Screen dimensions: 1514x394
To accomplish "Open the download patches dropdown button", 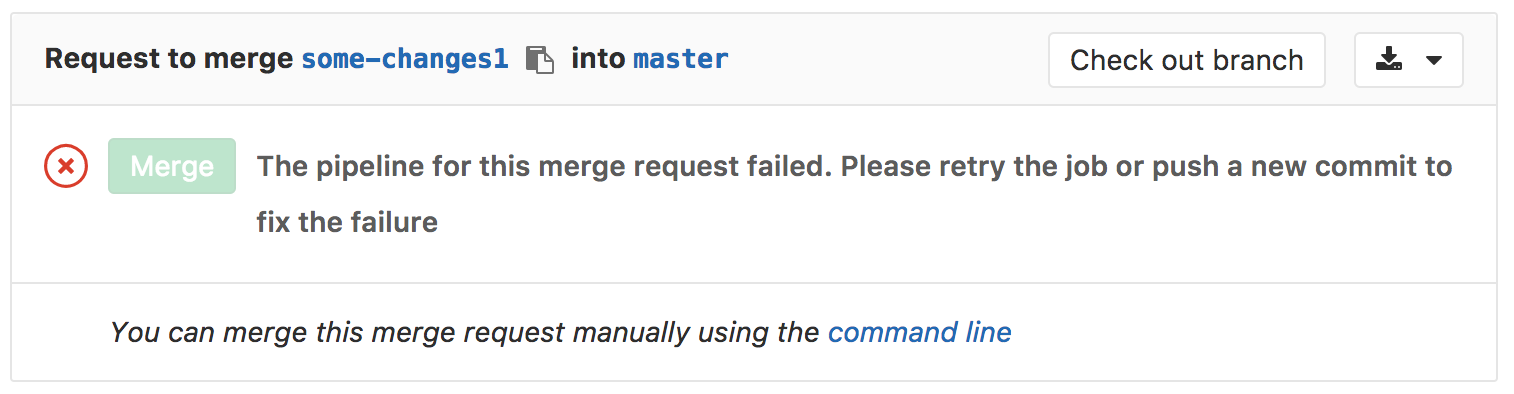I will coord(1409,60).
